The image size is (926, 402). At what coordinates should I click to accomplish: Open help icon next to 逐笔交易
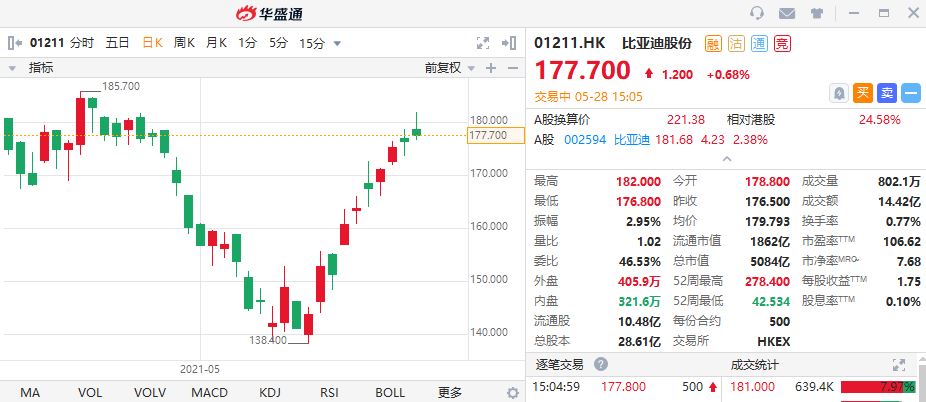click(601, 364)
